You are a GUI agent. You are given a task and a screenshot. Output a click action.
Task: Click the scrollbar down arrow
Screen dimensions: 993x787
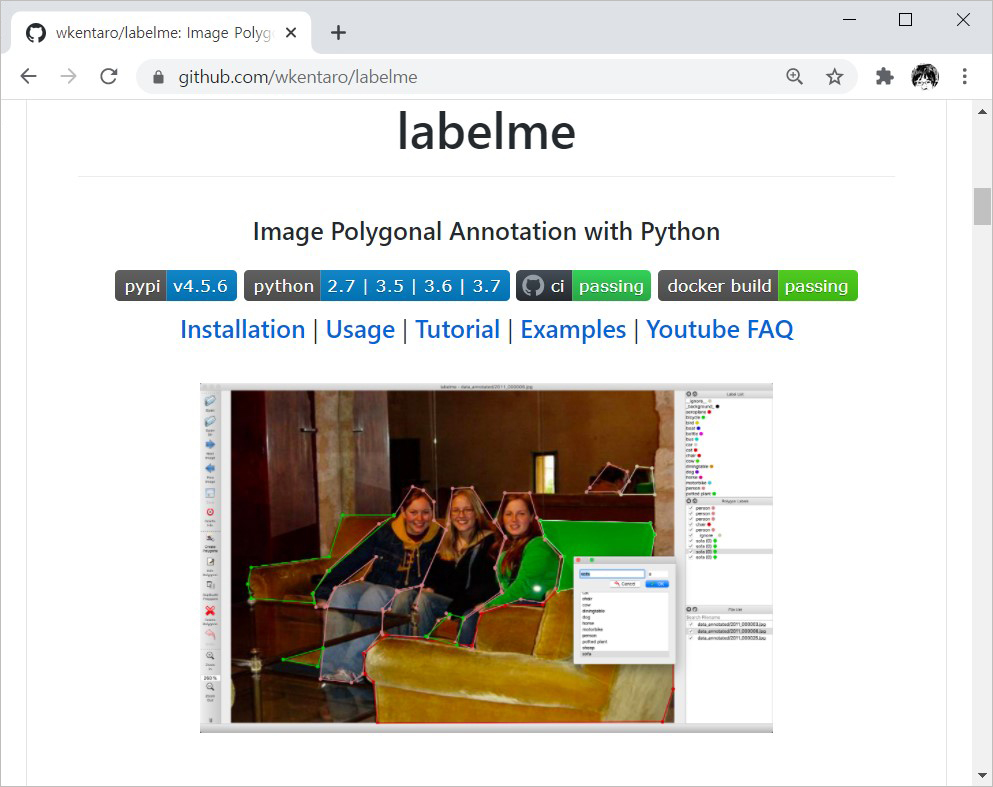tap(982, 775)
